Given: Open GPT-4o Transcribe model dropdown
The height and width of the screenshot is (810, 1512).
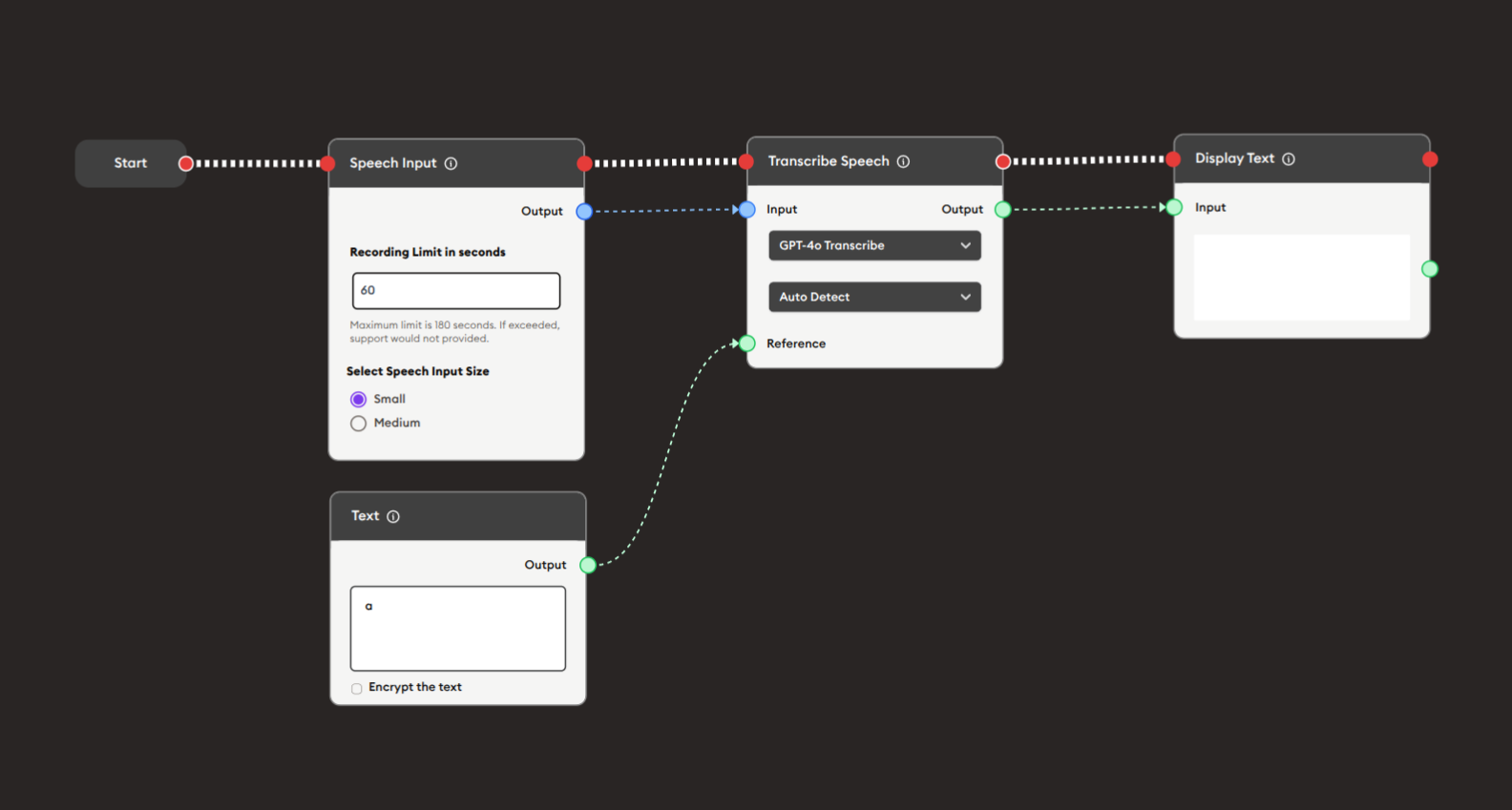Looking at the screenshot, I should (x=874, y=245).
